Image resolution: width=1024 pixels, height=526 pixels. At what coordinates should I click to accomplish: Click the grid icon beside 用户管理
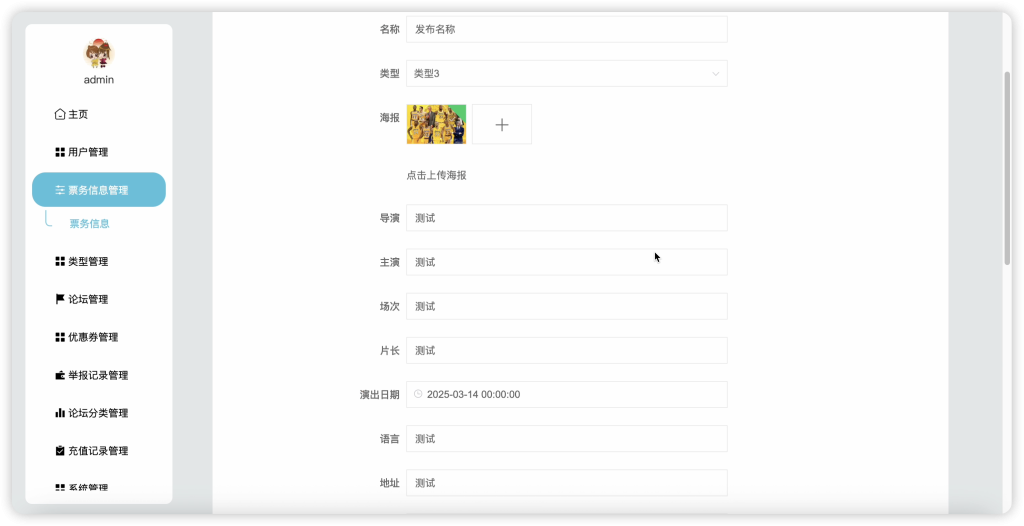coord(60,152)
